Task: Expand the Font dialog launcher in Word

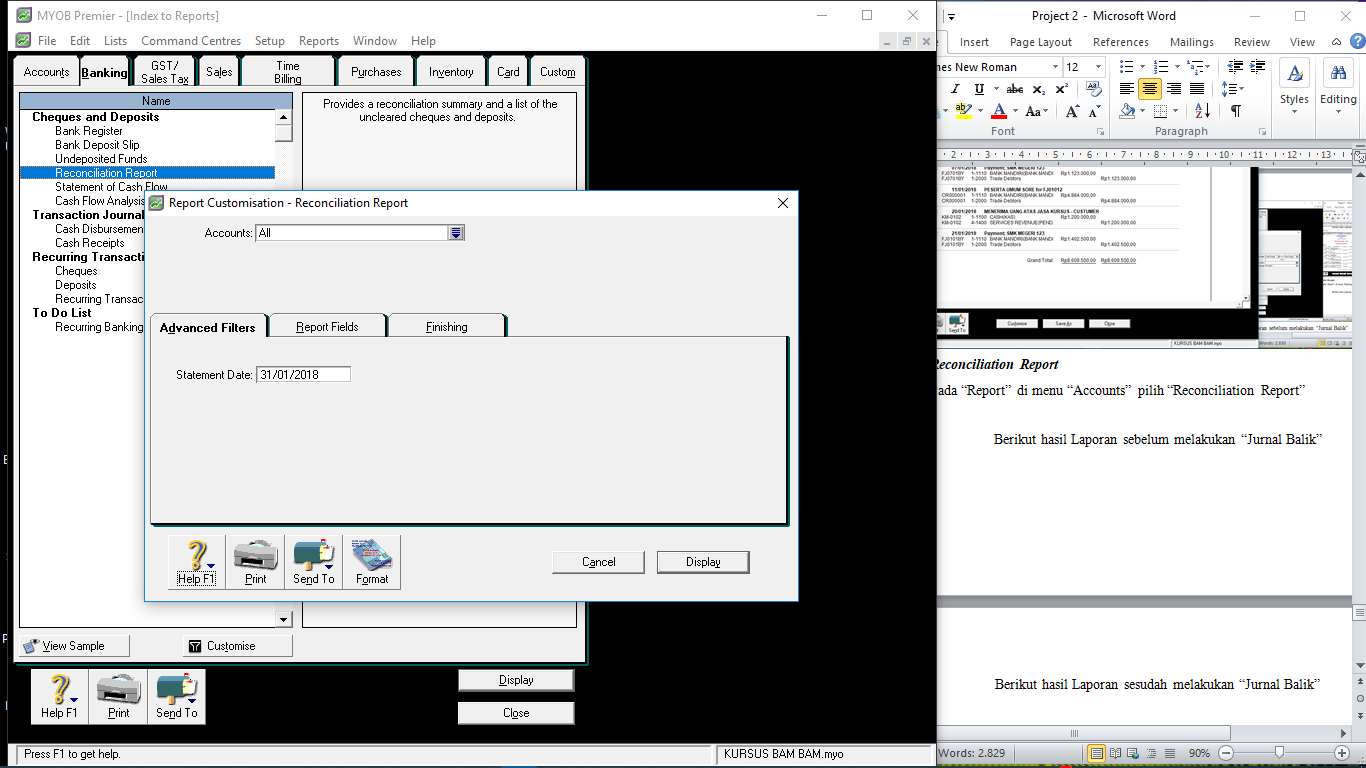Action: coord(1100,132)
